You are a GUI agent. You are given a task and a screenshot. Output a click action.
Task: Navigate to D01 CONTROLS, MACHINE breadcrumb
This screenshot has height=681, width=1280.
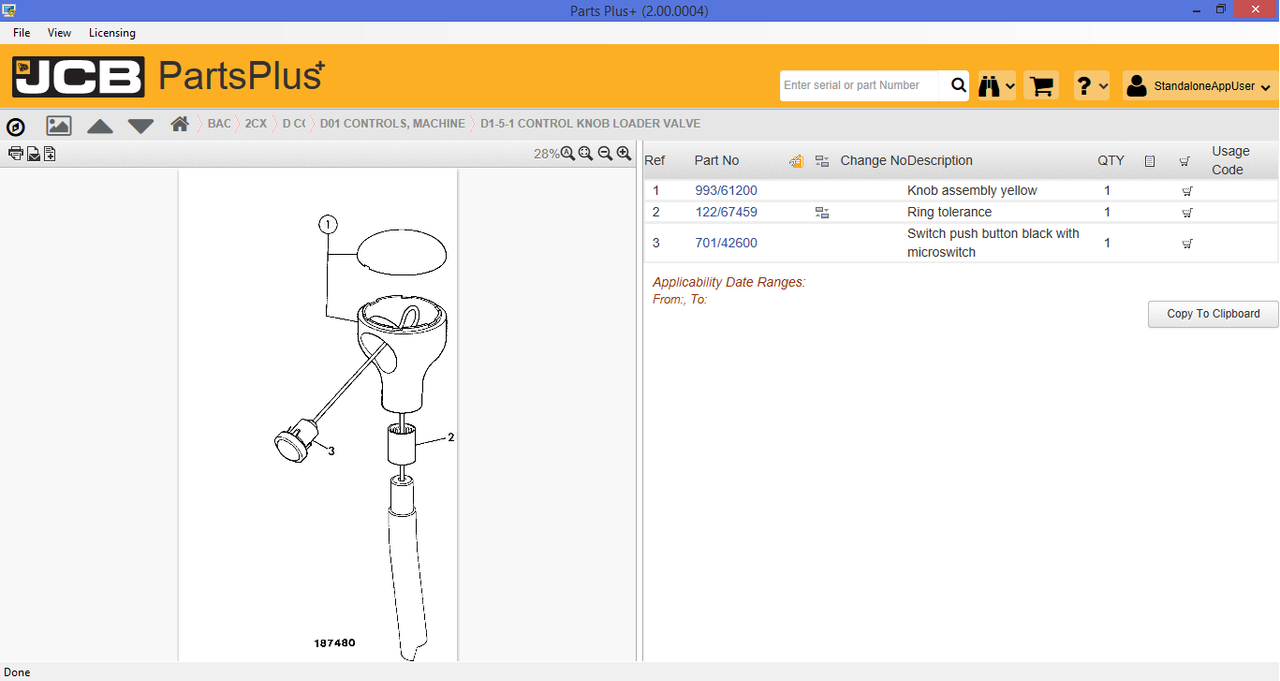[392, 124]
